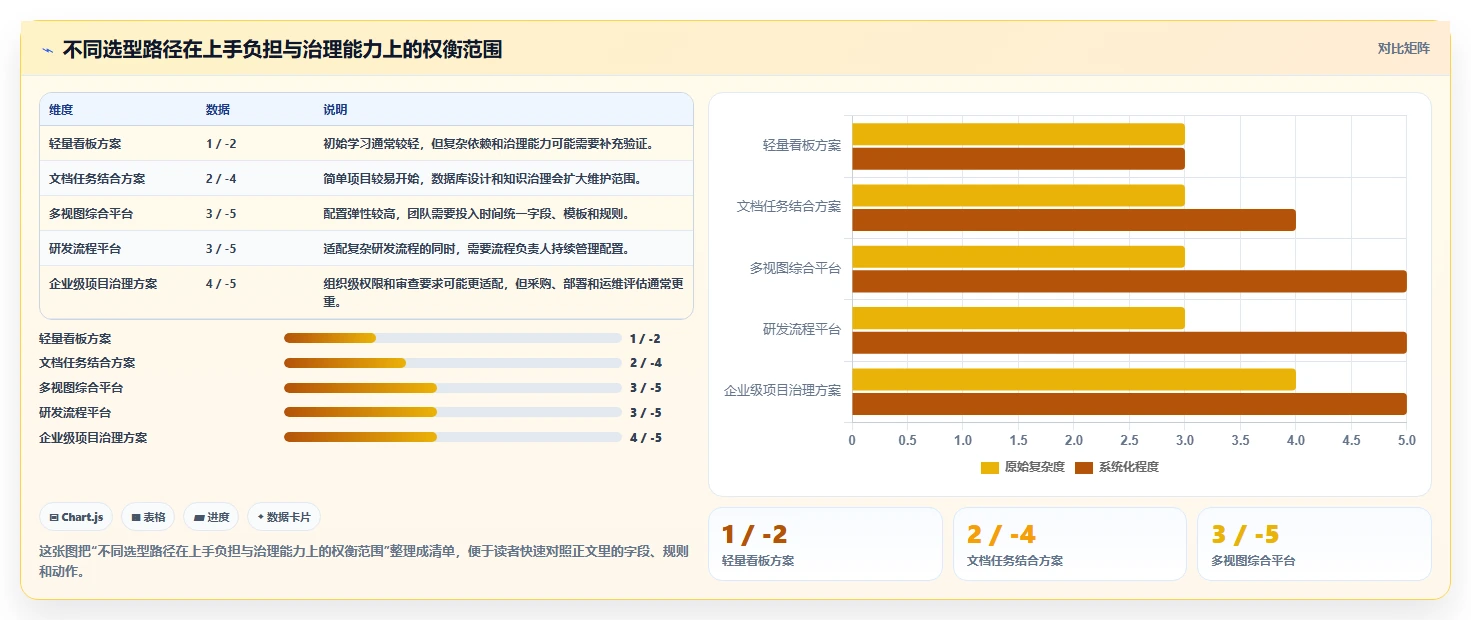Click the 数据 column header
The height and width of the screenshot is (620, 1471).
(x=218, y=110)
